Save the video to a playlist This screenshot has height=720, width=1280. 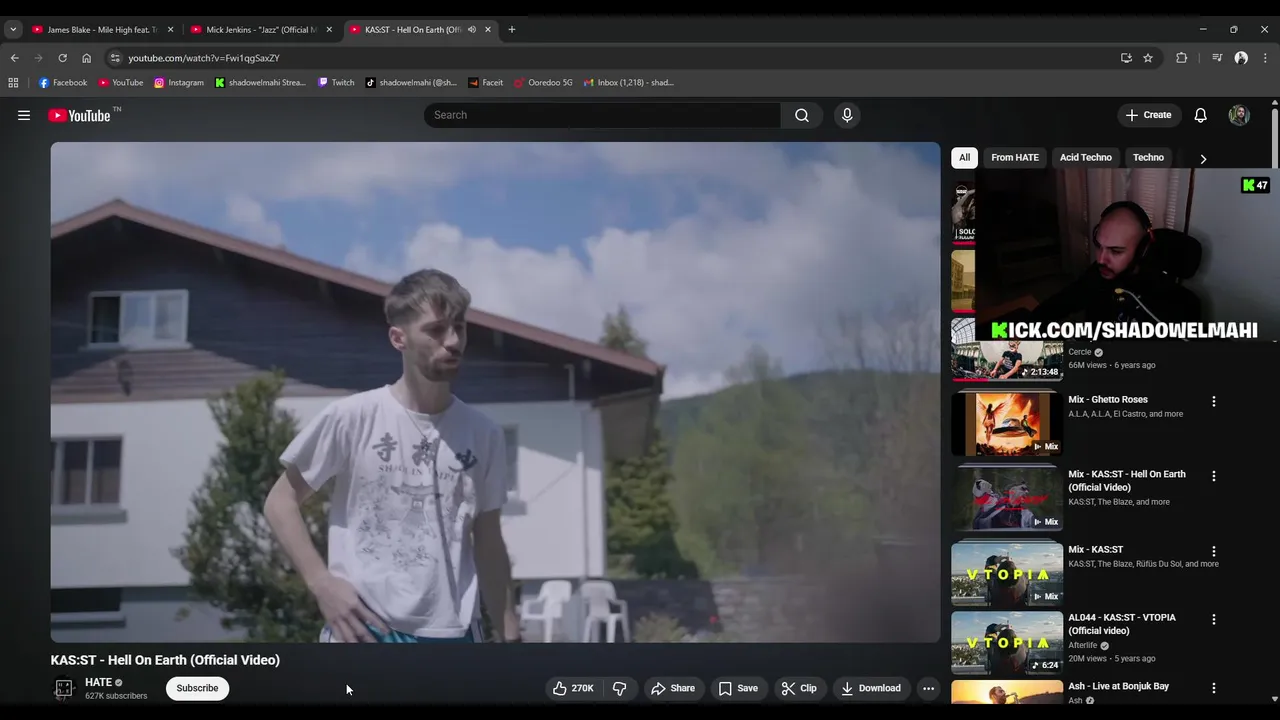(738, 688)
